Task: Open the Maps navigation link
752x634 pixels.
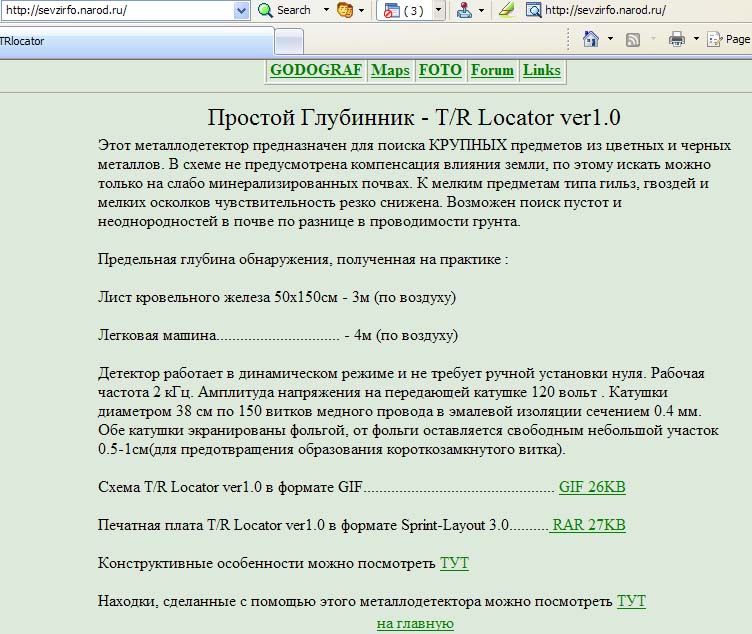Action: 390,70
